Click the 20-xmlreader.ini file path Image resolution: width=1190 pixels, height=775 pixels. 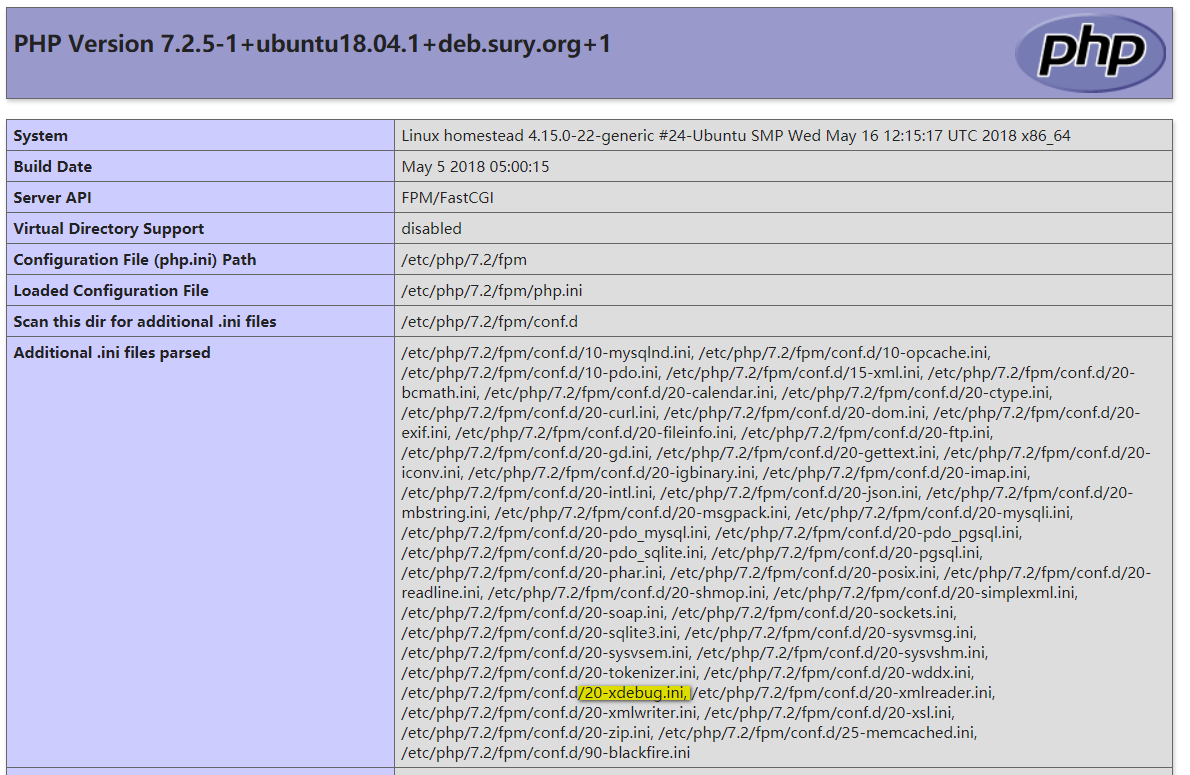[x=844, y=693]
